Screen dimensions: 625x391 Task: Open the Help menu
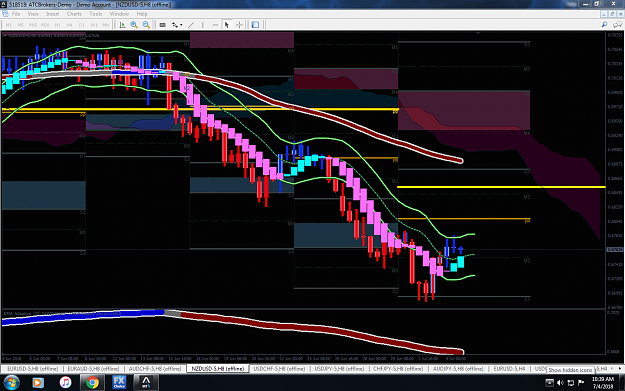[142, 14]
